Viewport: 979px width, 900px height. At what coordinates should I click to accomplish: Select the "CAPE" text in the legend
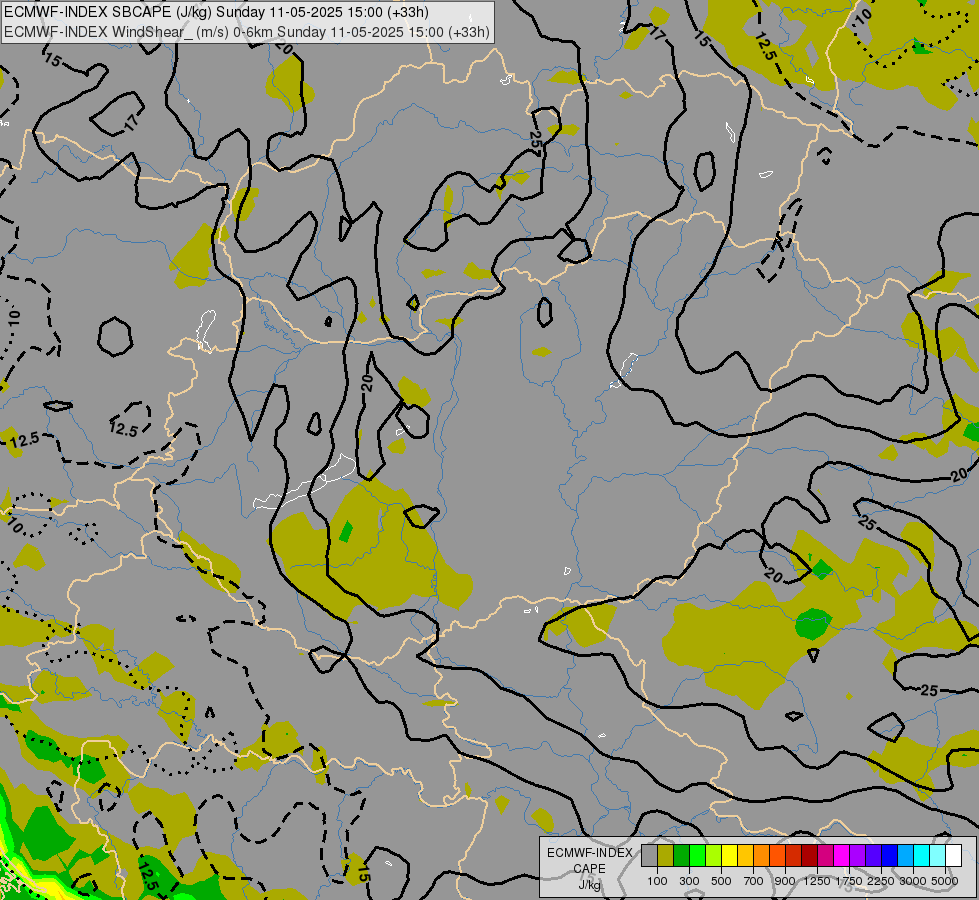click(x=589, y=869)
